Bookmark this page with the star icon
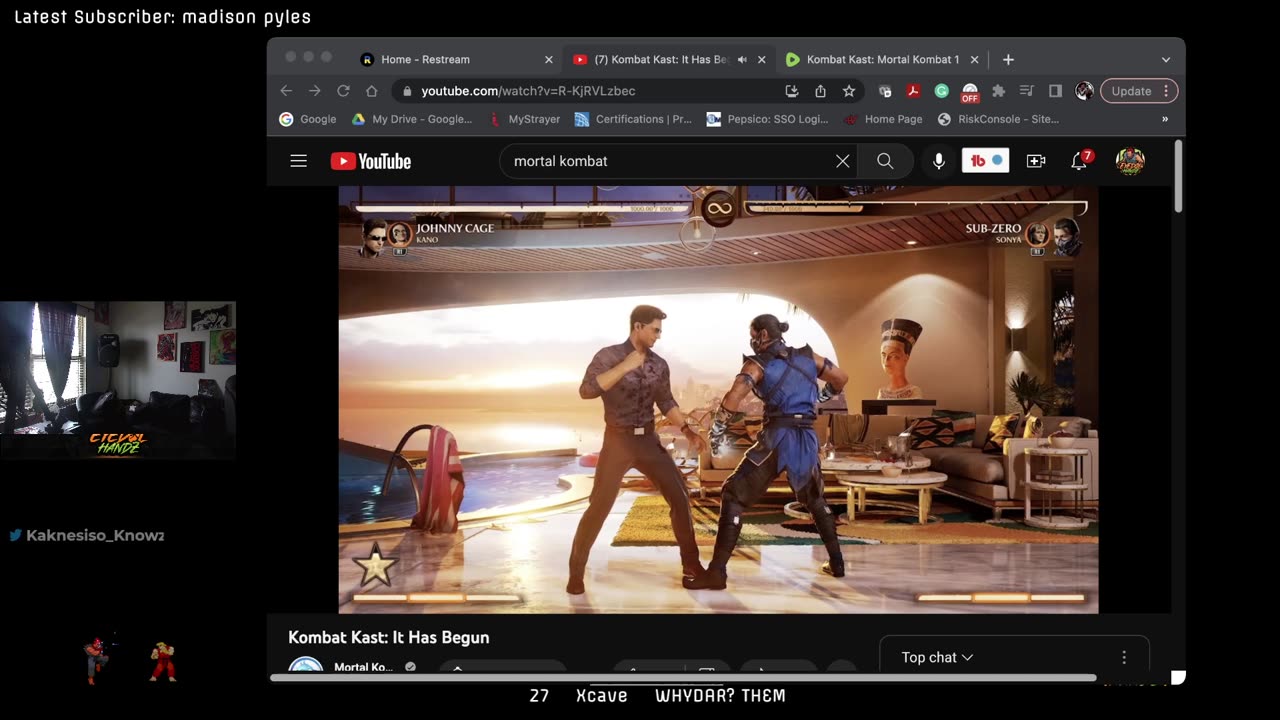 click(x=849, y=91)
